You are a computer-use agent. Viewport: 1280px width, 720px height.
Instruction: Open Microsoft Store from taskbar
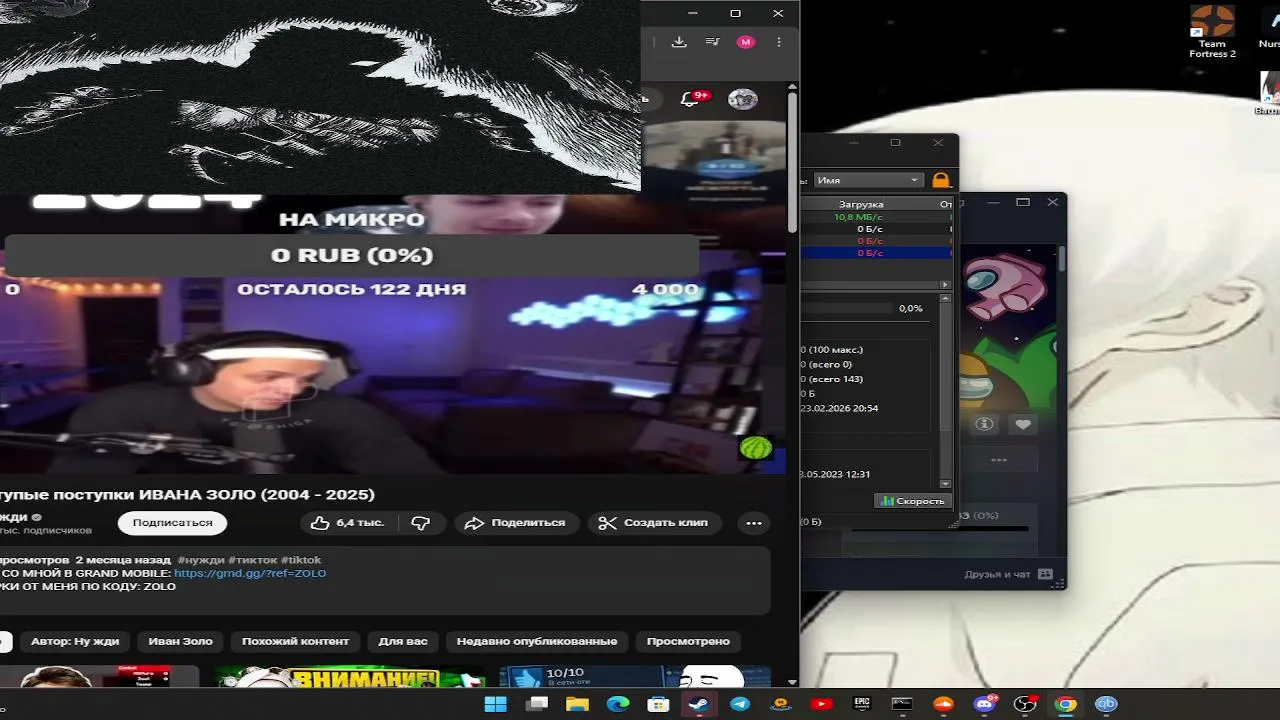coord(658,704)
